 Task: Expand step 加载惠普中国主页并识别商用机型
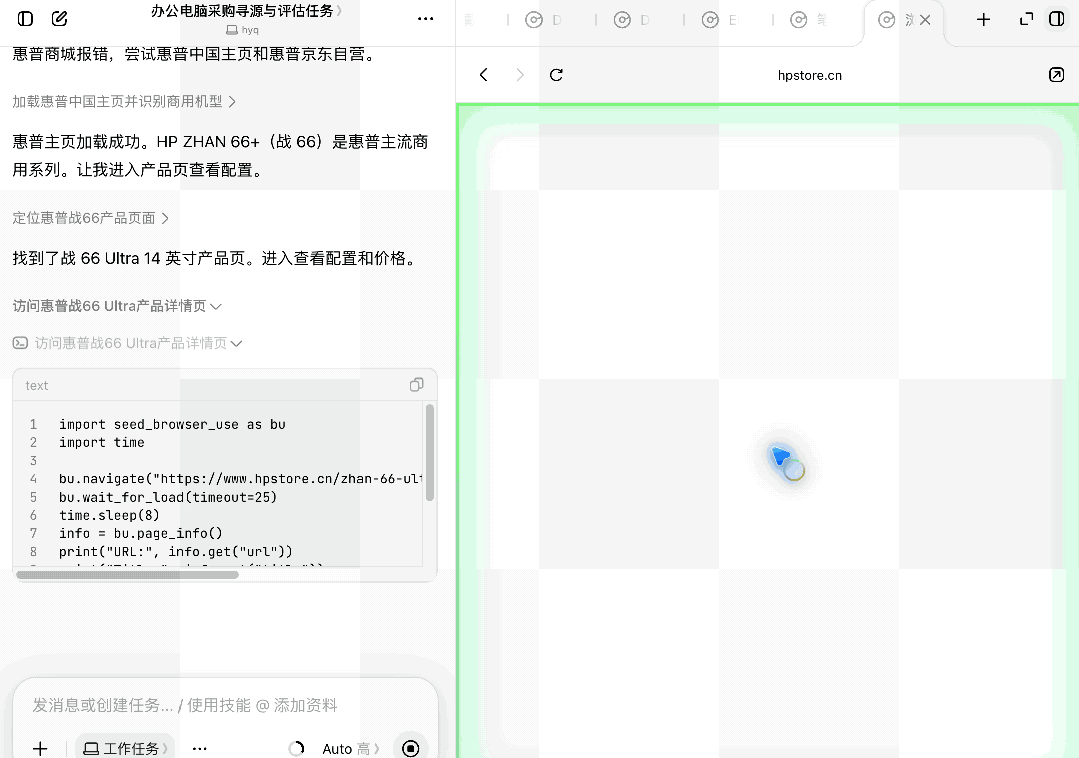pyautogui.click(x=124, y=101)
